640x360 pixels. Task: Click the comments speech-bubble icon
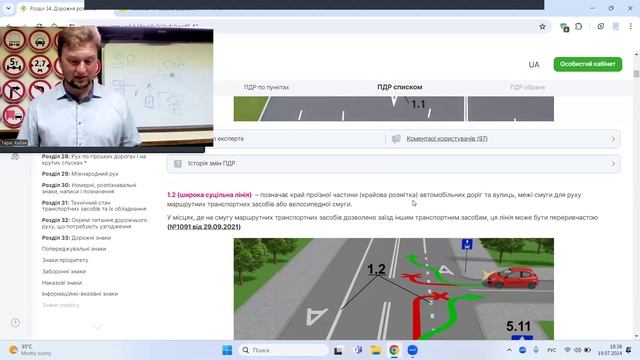click(x=396, y=139)
